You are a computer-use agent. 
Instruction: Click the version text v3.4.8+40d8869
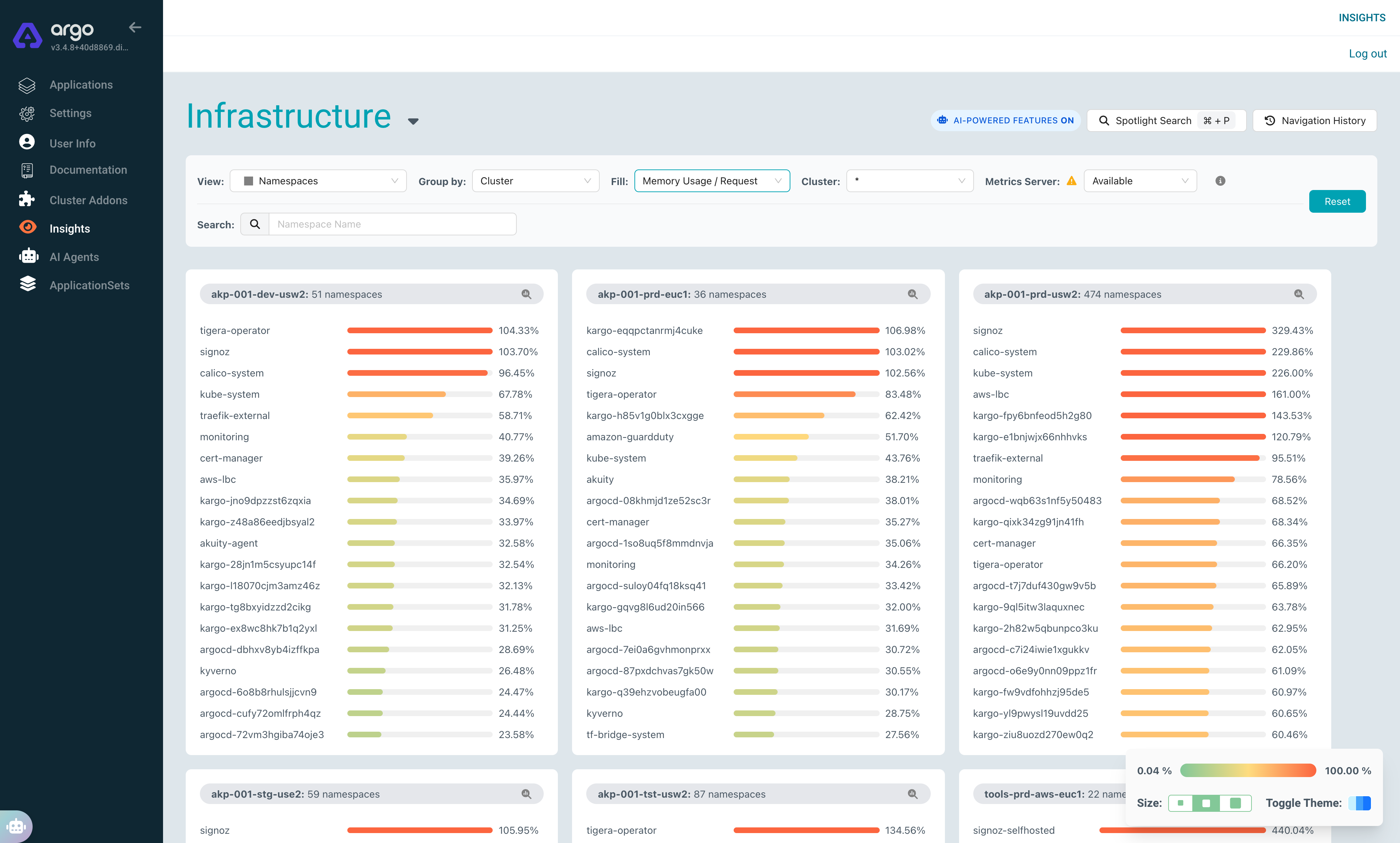coord(90,48)
